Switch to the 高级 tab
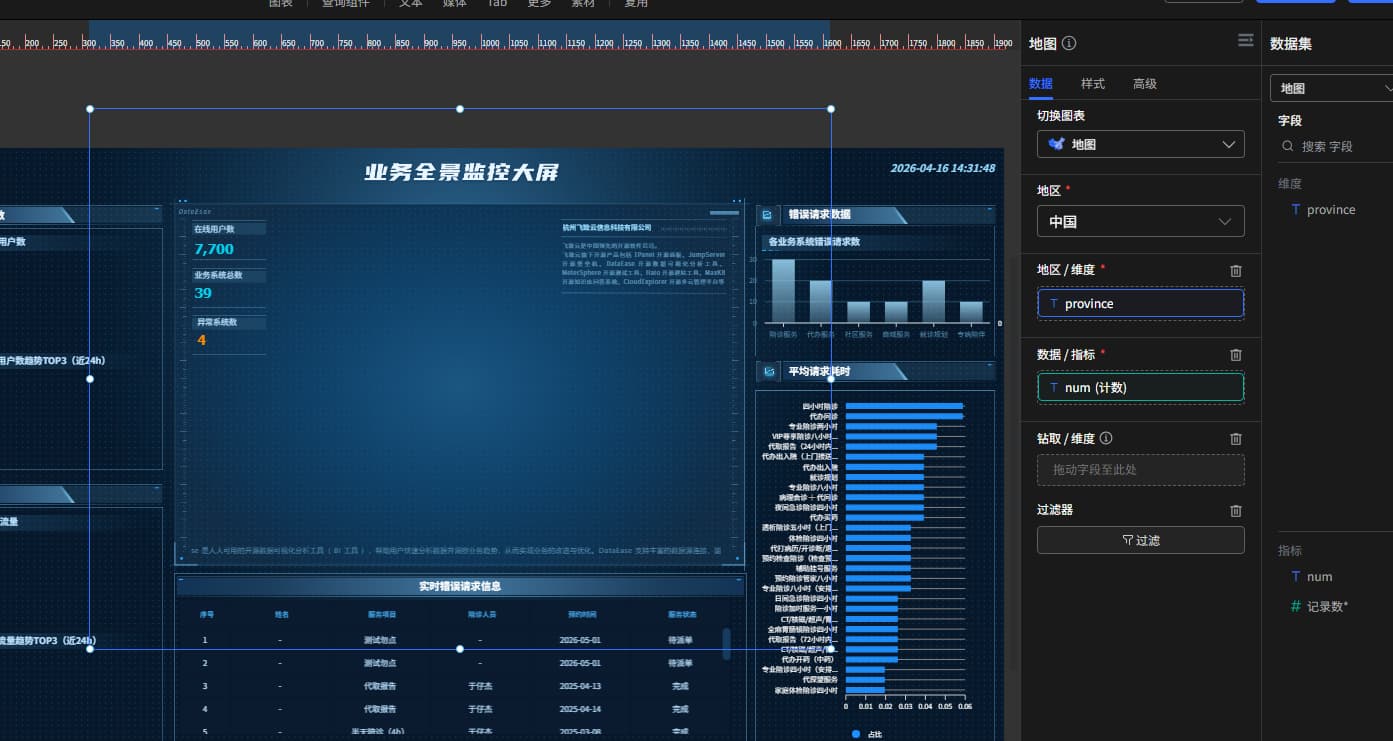 tap(1144, 84)
